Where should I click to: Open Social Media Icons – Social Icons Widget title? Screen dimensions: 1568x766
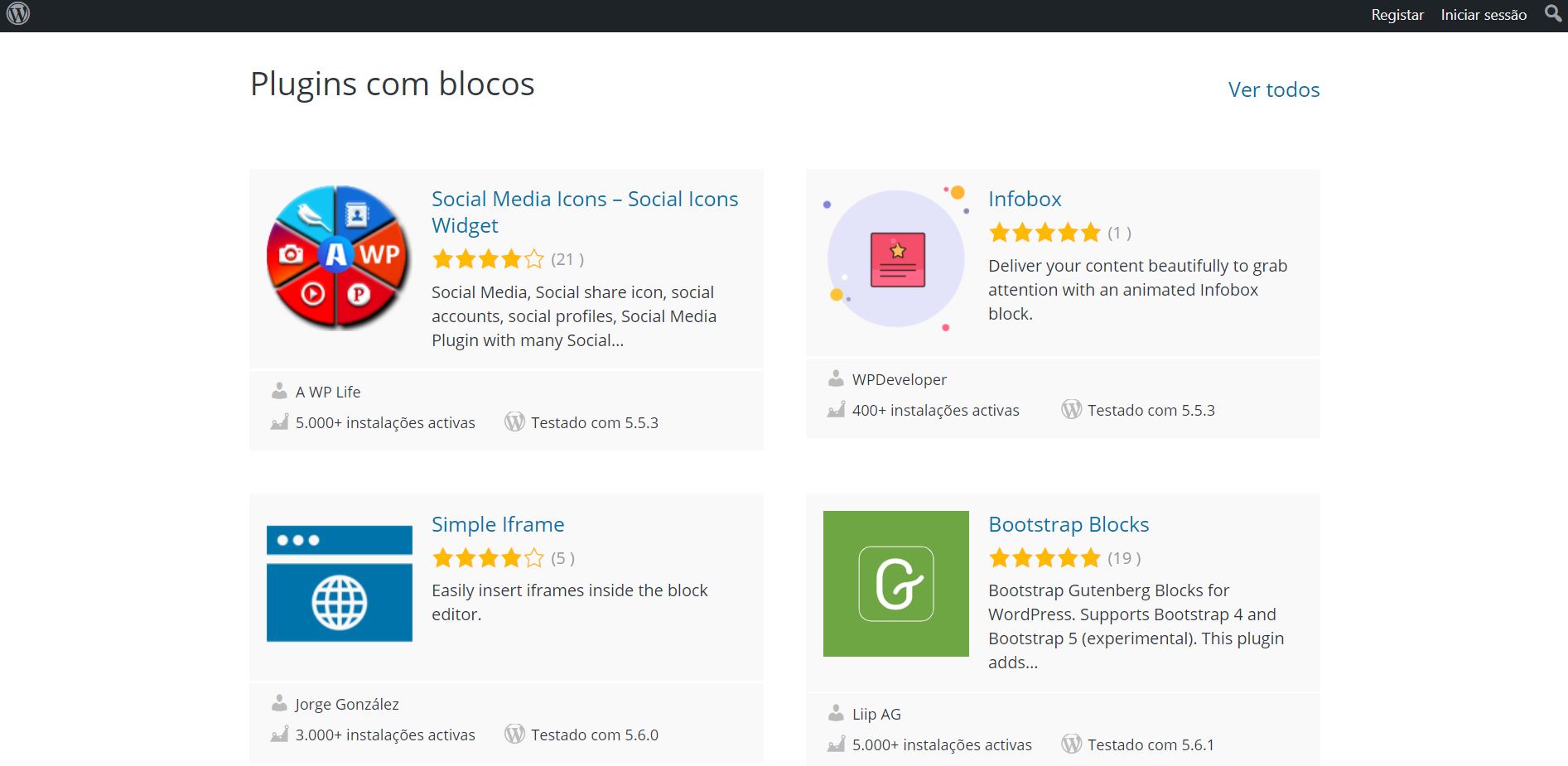[585, 212]
